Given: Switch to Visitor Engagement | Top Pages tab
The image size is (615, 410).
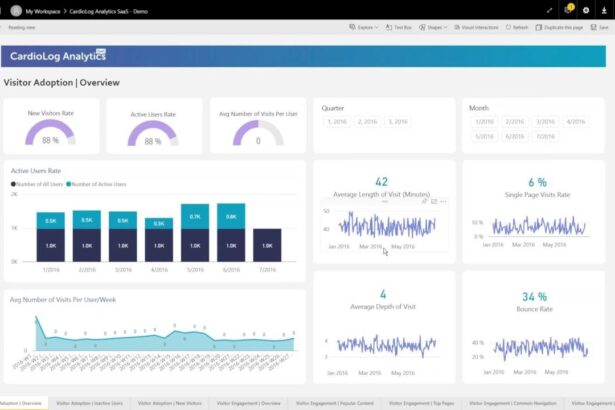Looking at the screenshot, I should click(422, 403).
